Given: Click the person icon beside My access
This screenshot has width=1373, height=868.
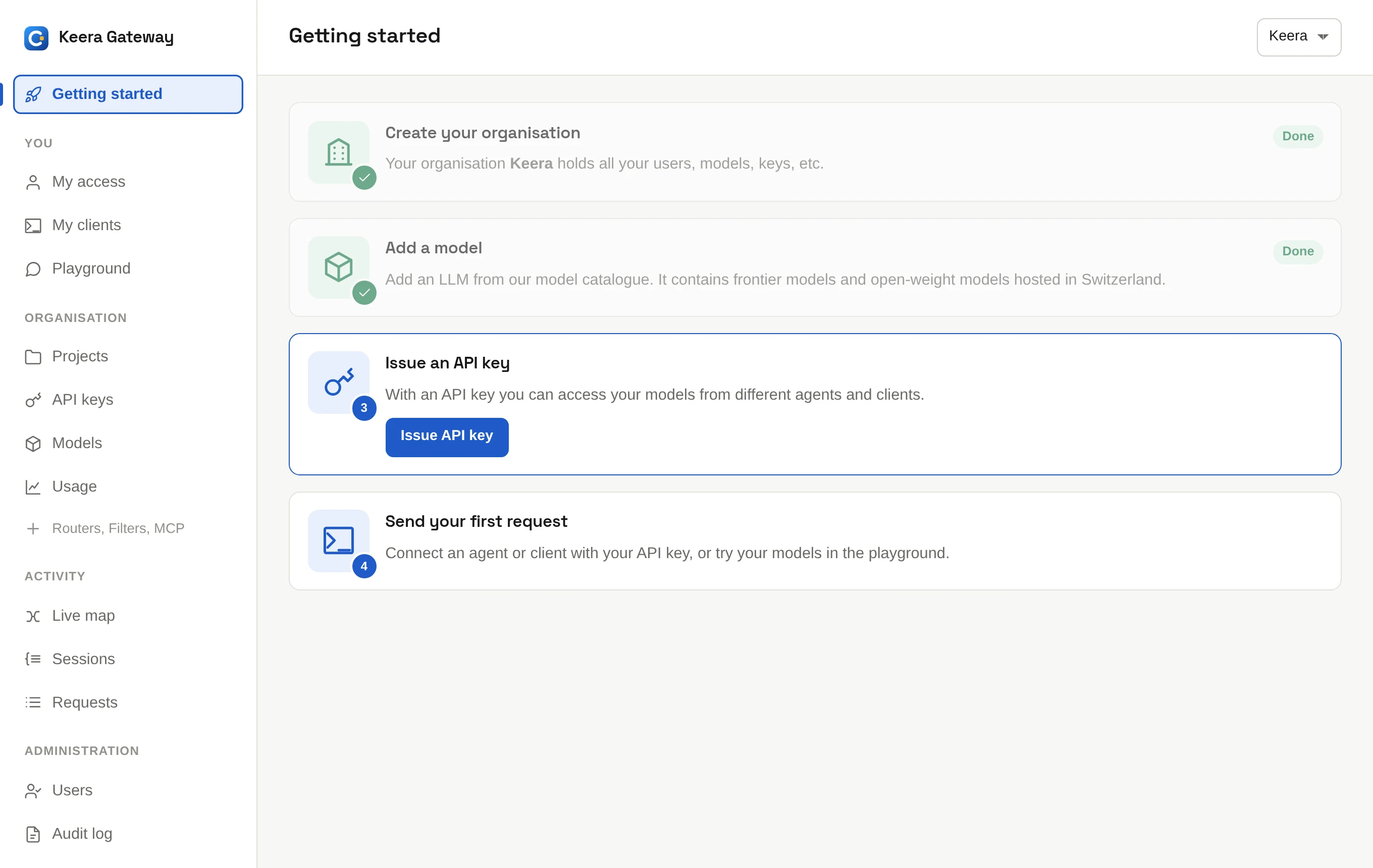Looking at the screenshot, I should point(33,182).
